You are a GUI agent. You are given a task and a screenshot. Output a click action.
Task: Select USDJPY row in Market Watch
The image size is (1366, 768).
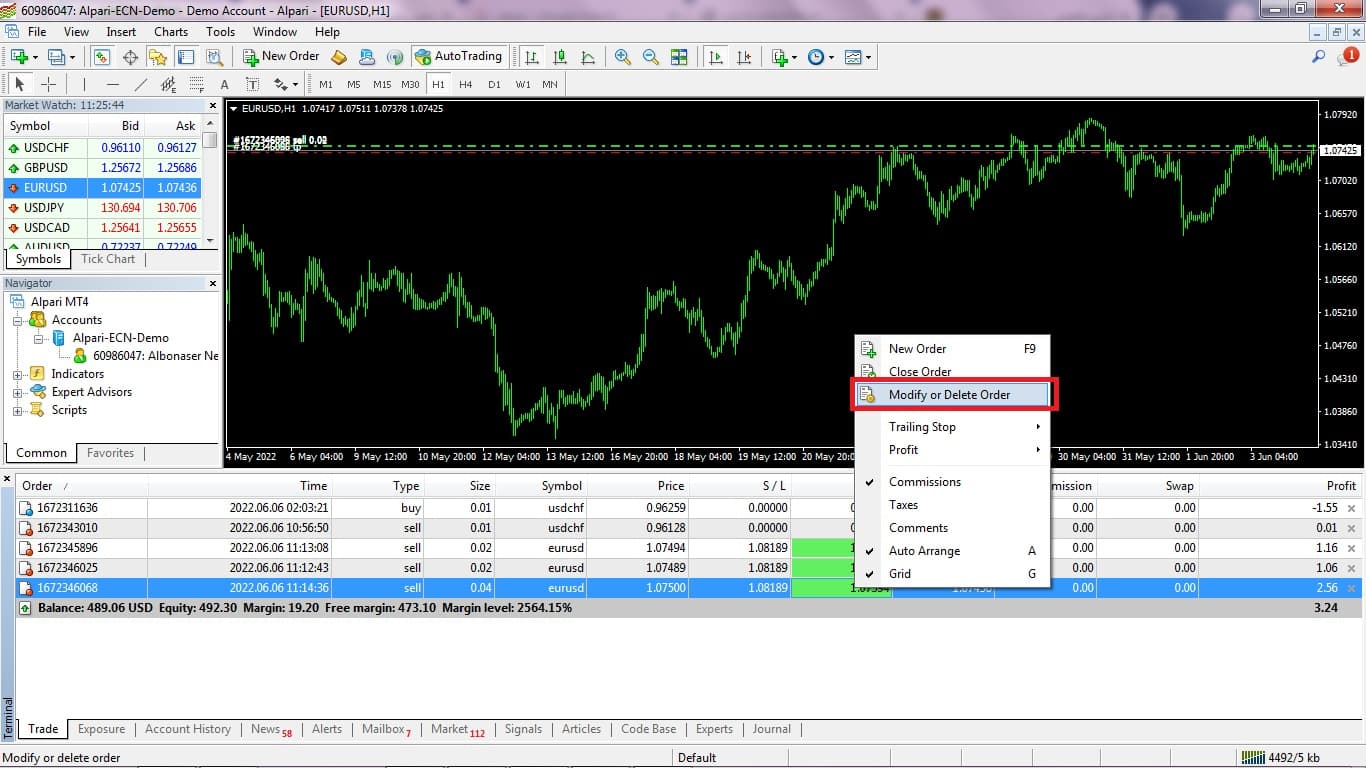(104, 208)
